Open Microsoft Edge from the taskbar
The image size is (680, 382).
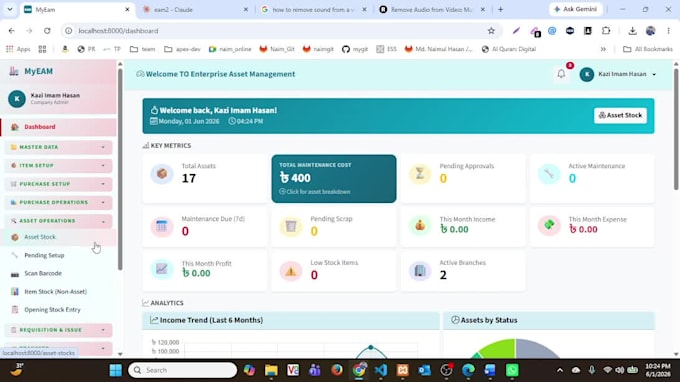pos(468,370)
